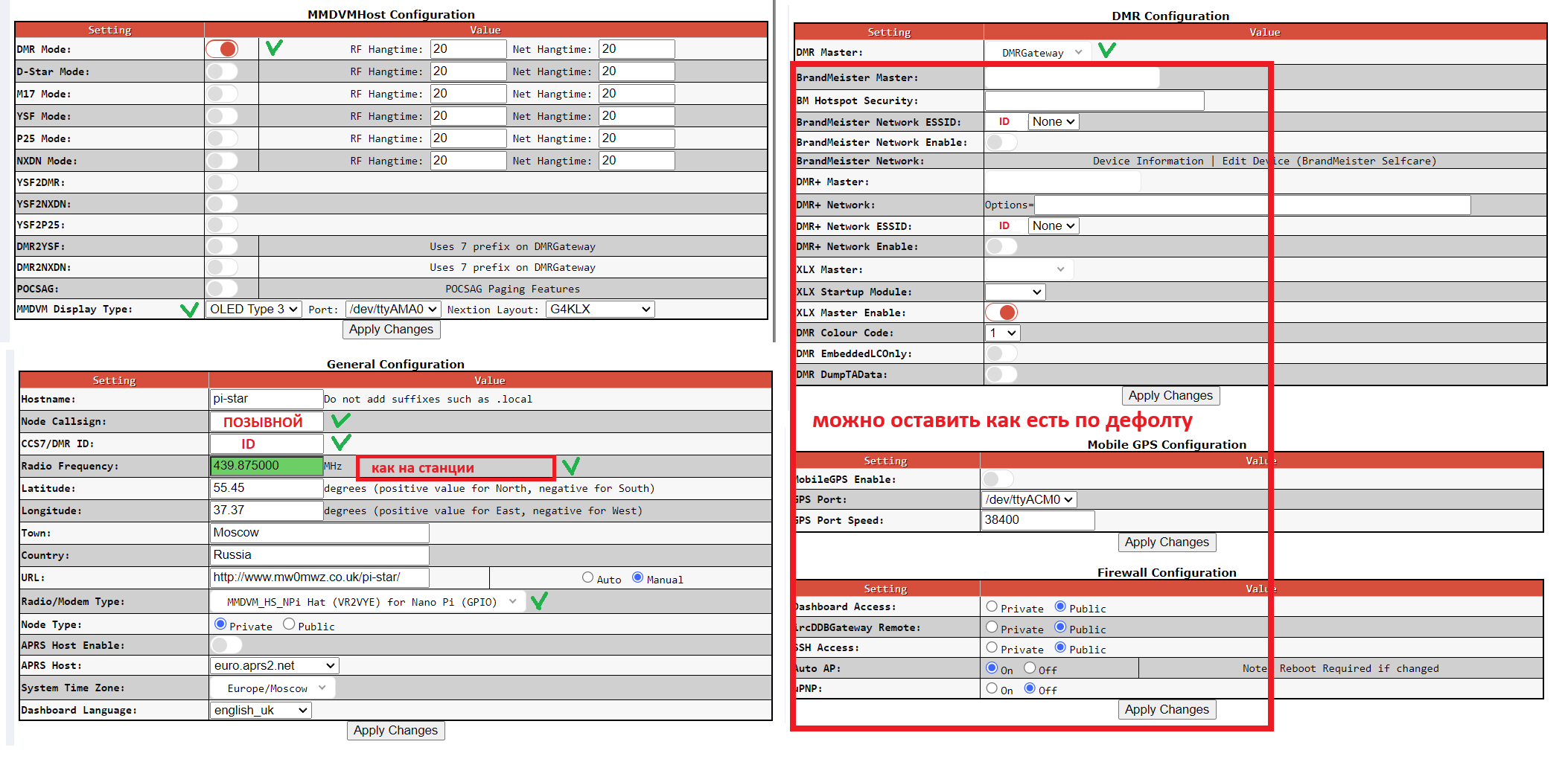
Task: Enable the APRS Host Enable switch
Action: pyautogui.click(x=226, y=645)
